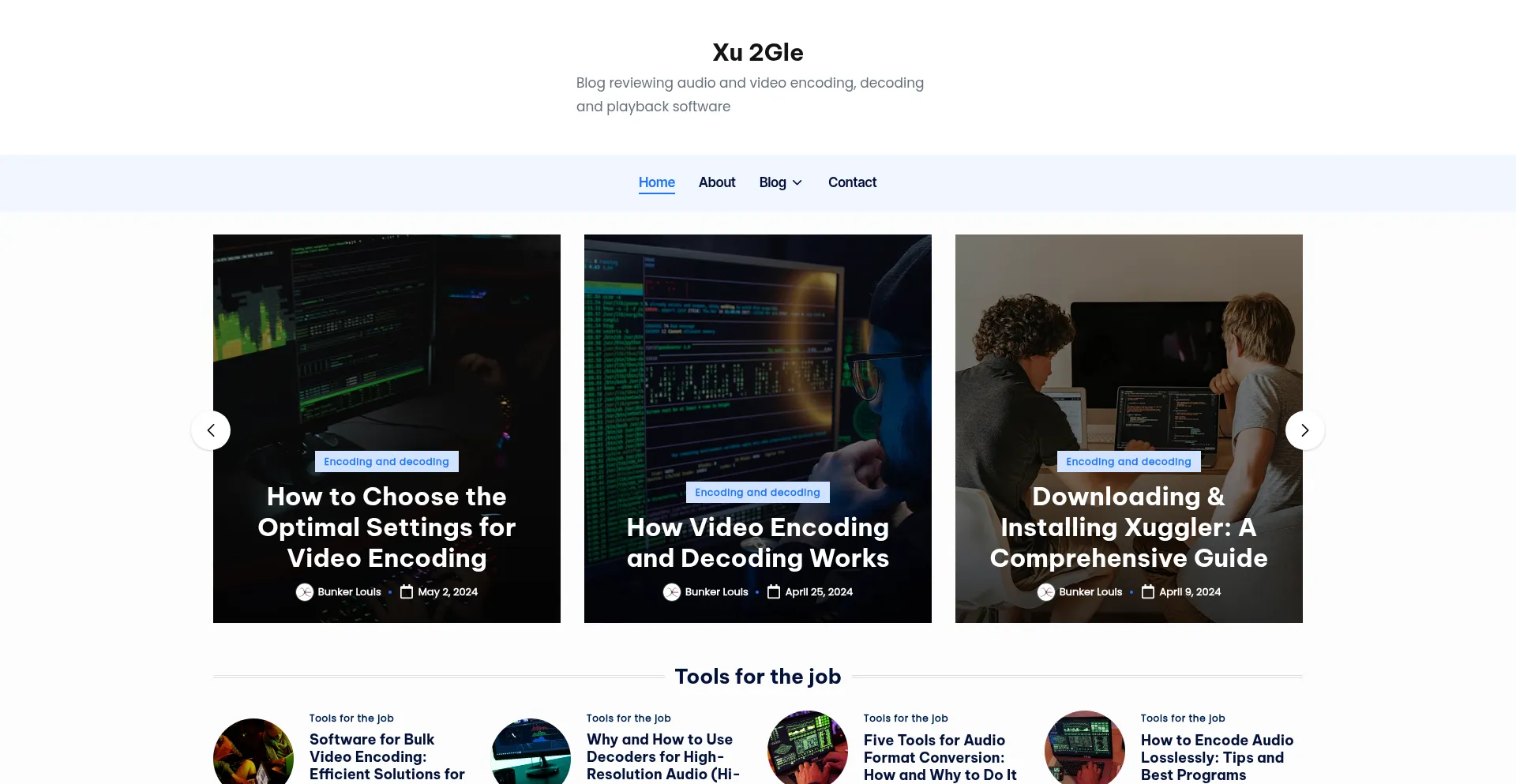
Task: Go to the previous carousel slide
Action: click(211, 430)
